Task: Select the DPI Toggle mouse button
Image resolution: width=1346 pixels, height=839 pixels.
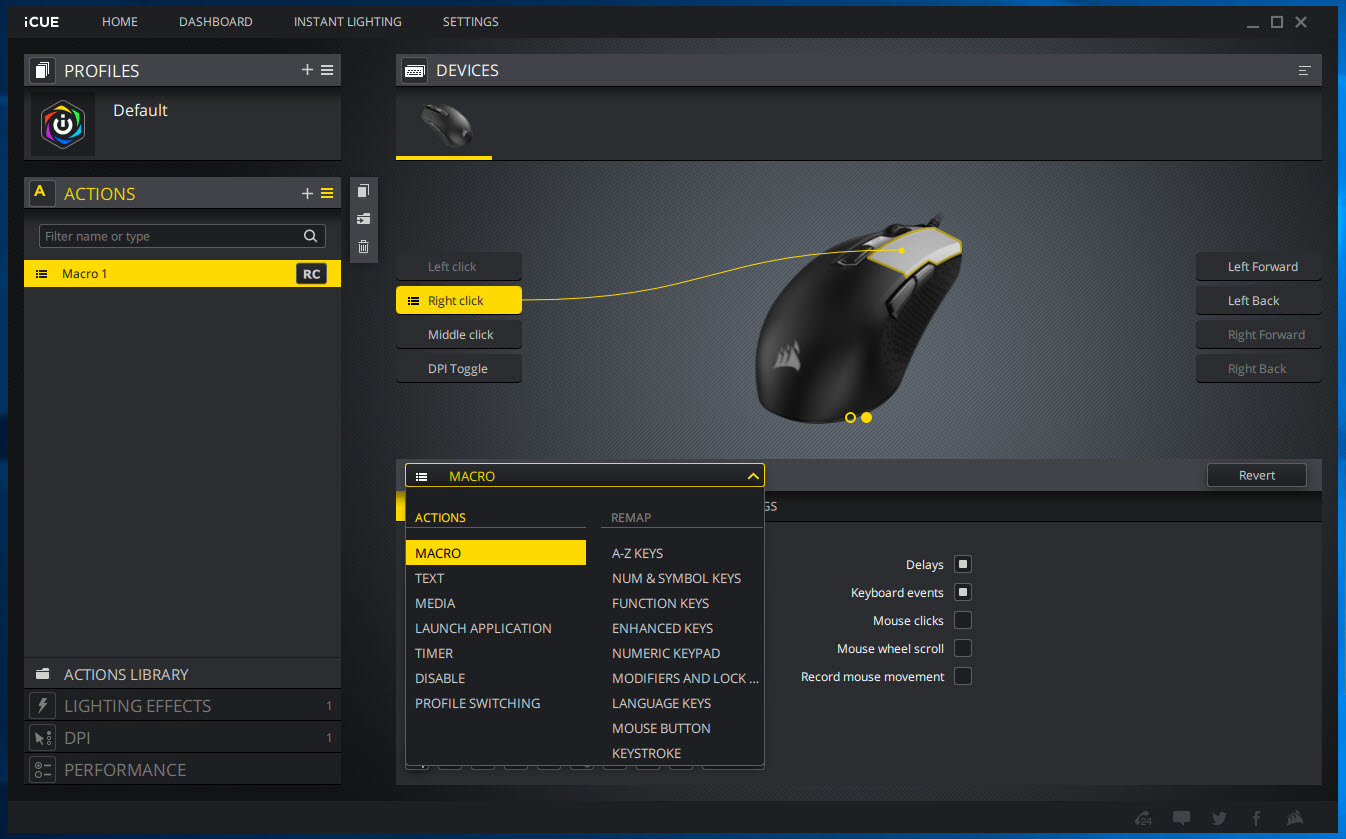Action: click(x=459, y=368)
